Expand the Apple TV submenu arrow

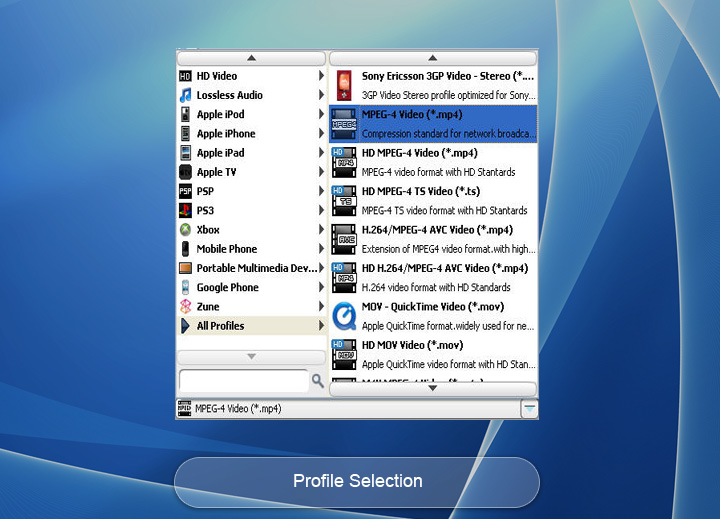tap(321, 172)
